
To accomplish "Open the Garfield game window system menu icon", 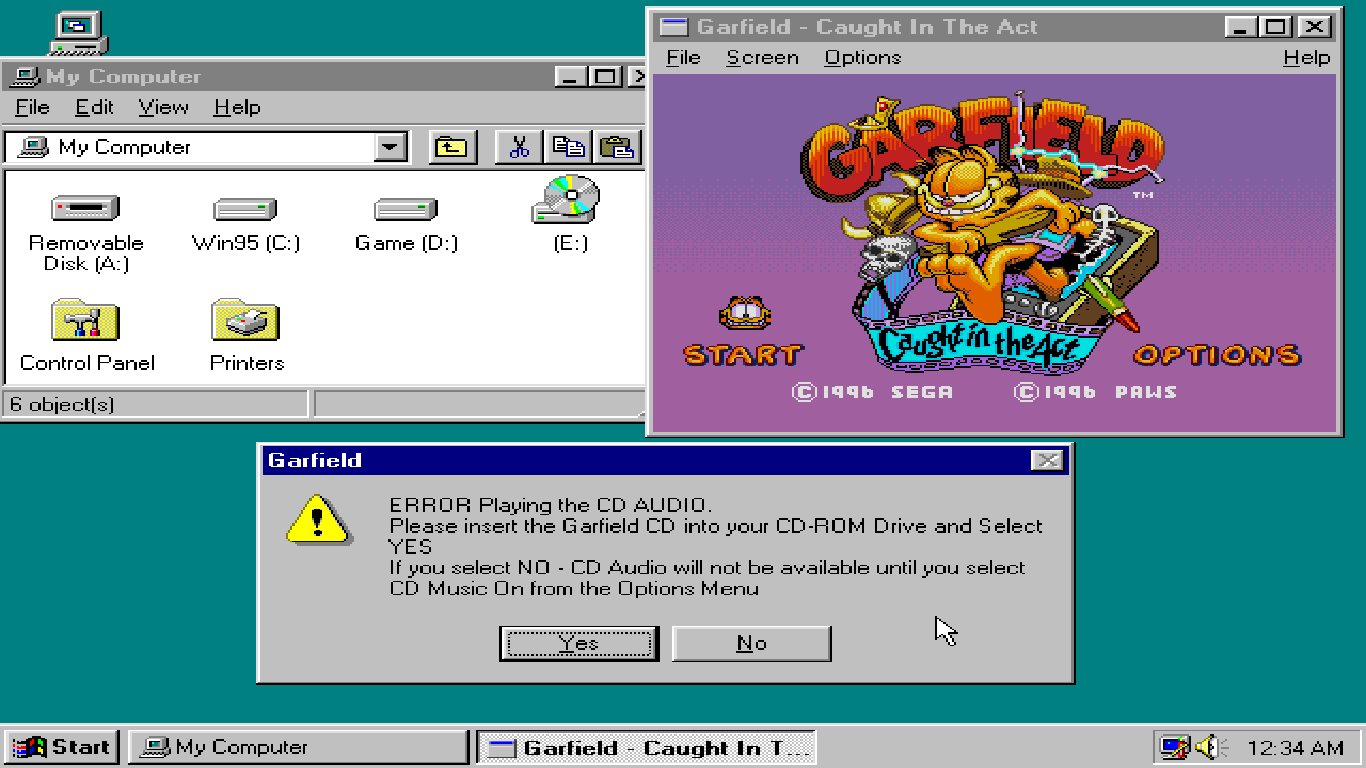I will (675, 27).
